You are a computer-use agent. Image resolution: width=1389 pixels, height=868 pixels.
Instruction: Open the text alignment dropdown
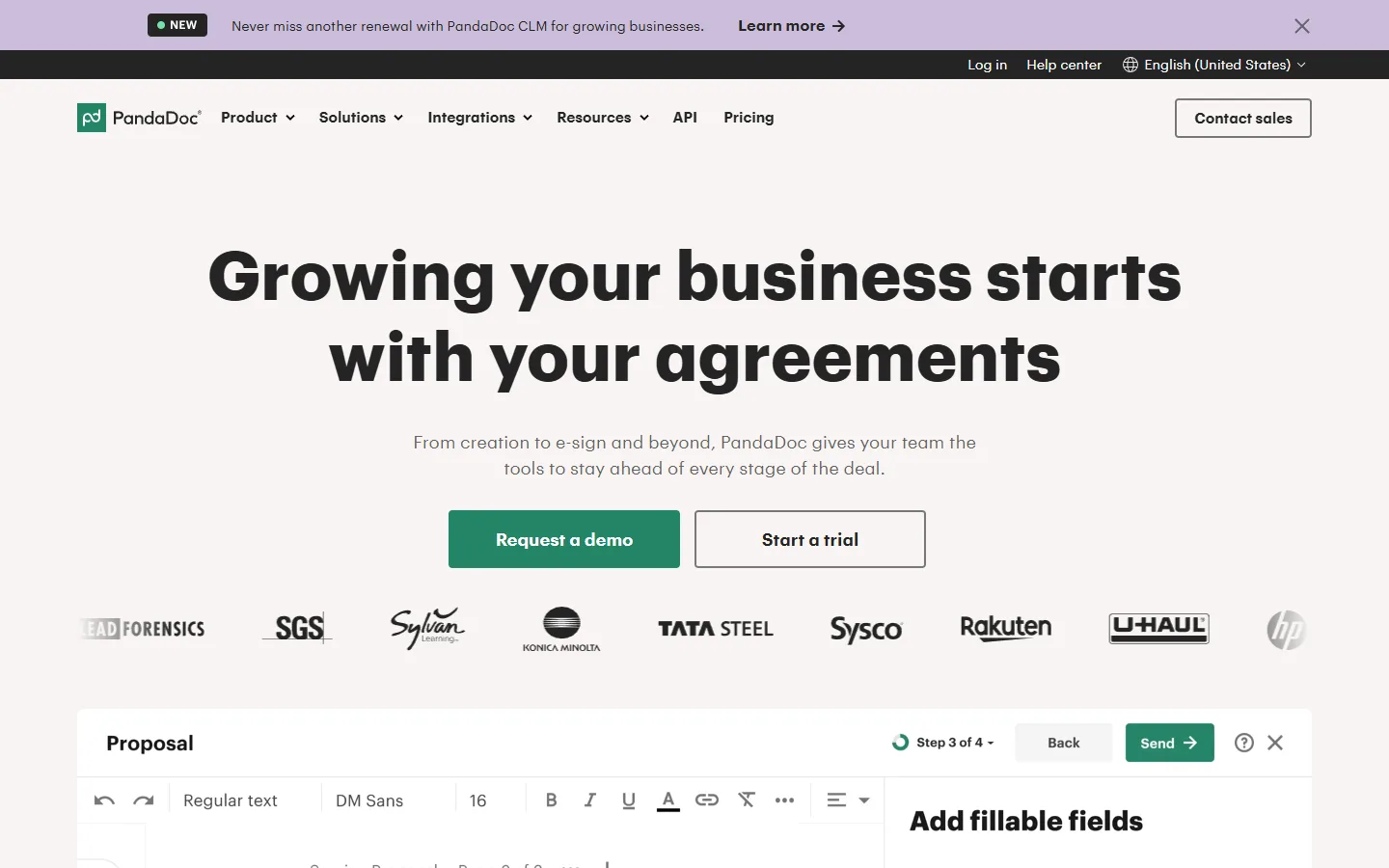tap(848, 800)
